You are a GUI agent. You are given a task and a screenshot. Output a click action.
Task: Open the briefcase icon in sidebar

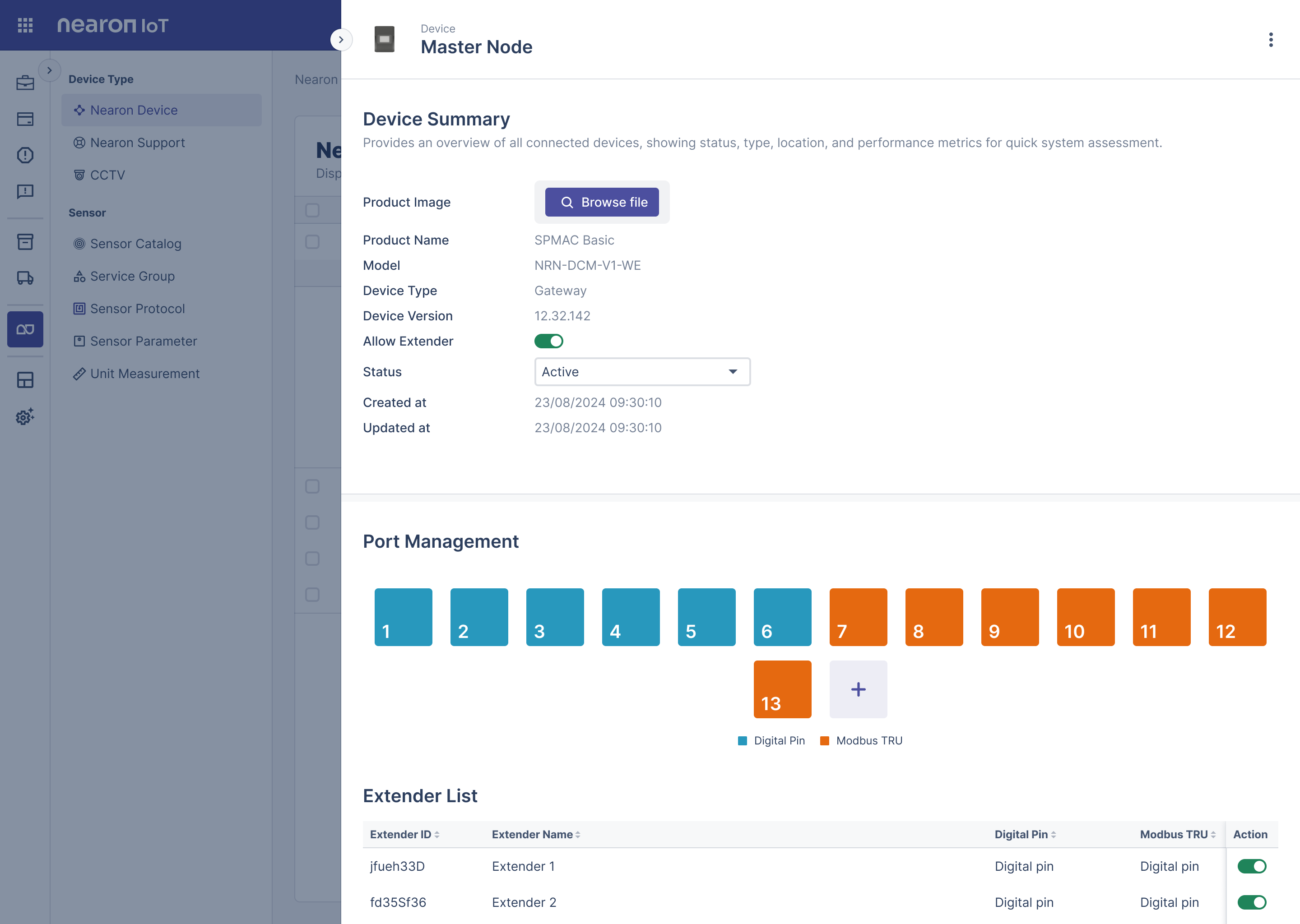click(25, 83)
